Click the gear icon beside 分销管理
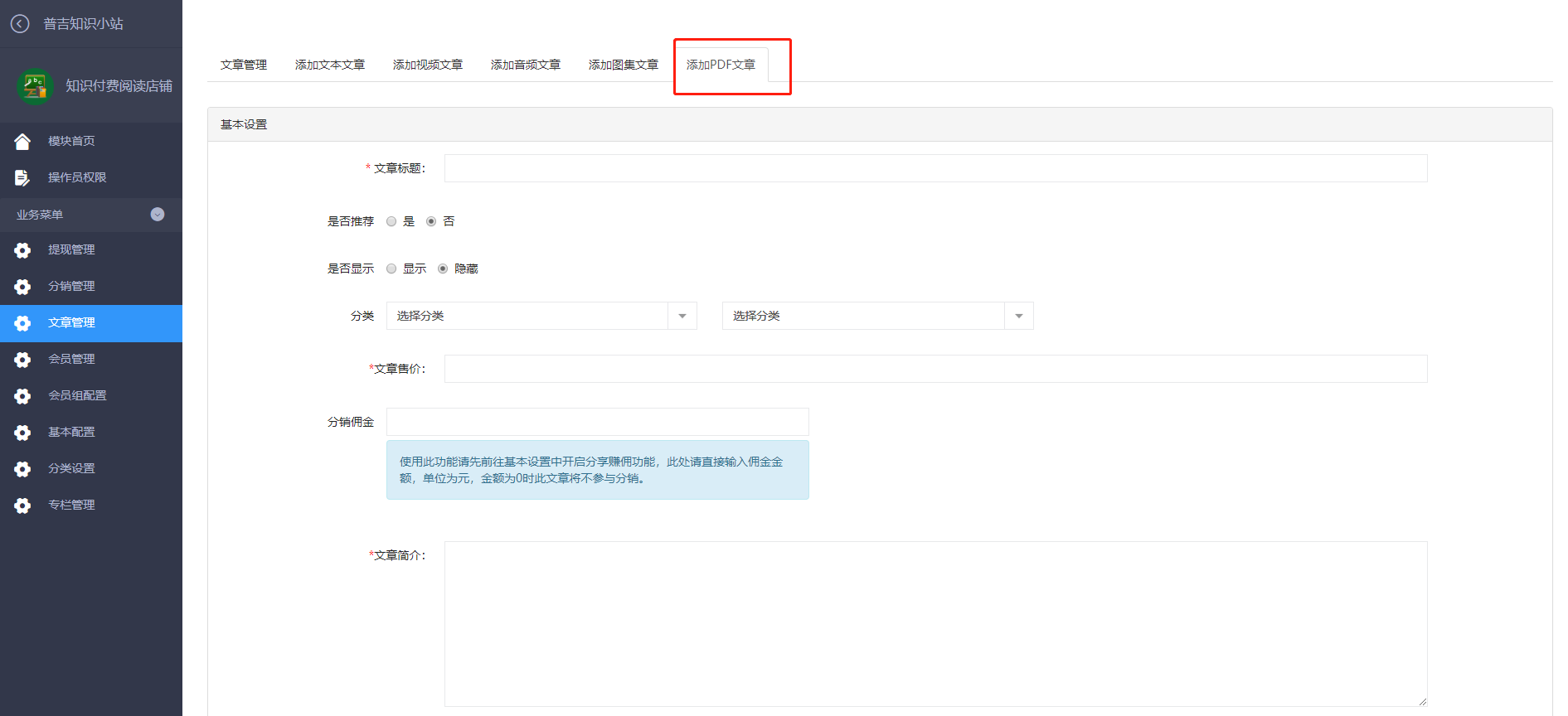Image resolution: width=1568 pixels, height=716 pixels. [22, 287]
